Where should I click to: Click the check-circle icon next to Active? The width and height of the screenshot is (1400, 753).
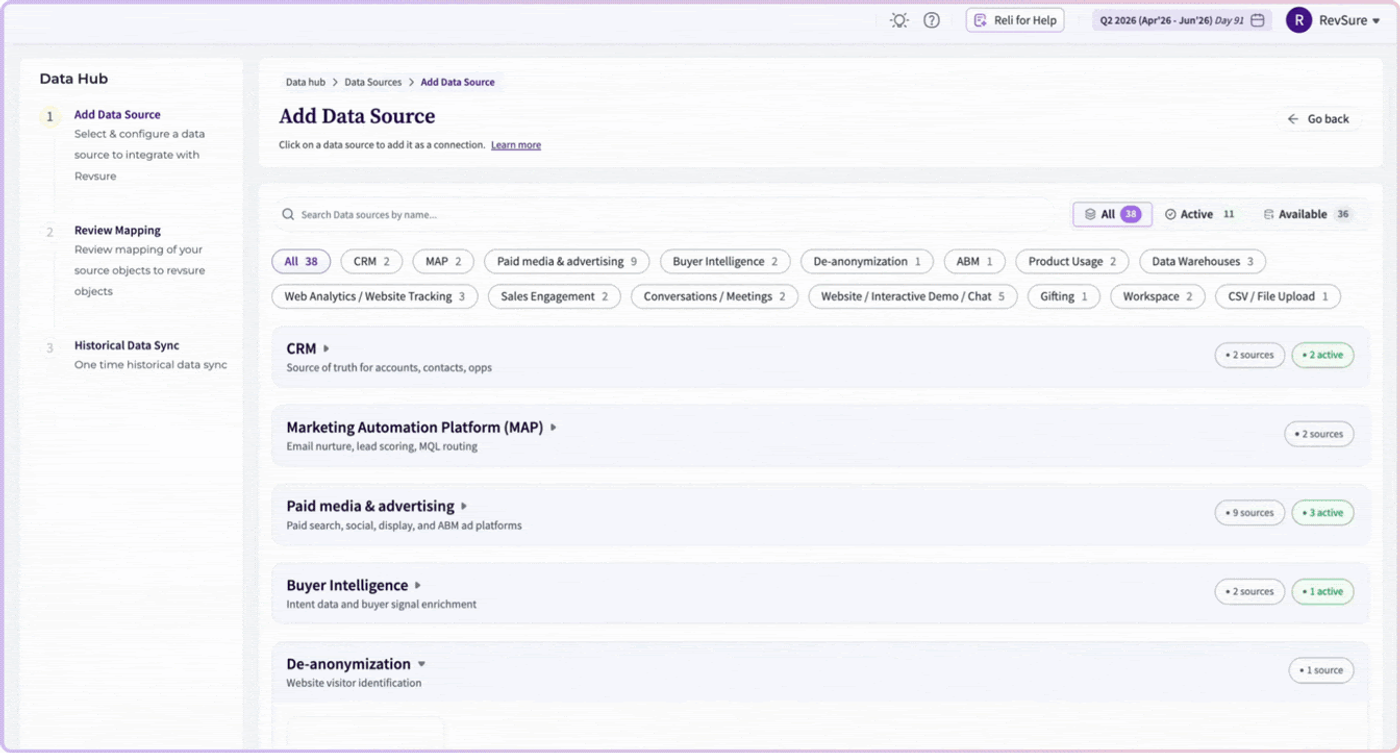[x=1170, y=214]
